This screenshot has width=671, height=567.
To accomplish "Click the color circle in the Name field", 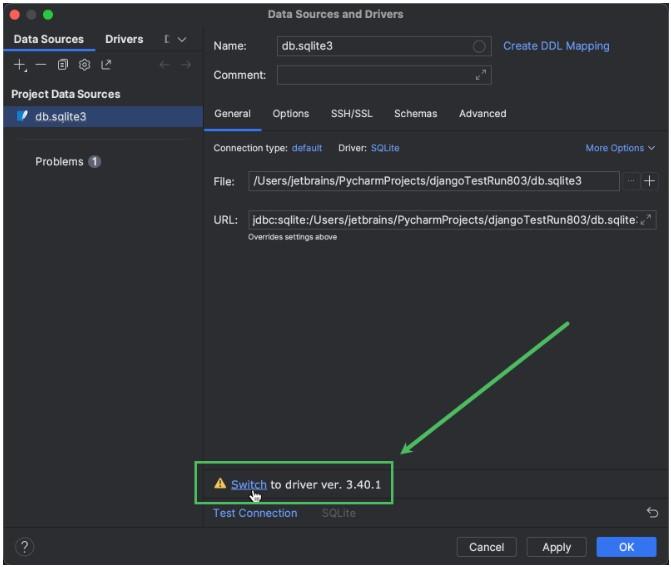I will tap(480, 46).
